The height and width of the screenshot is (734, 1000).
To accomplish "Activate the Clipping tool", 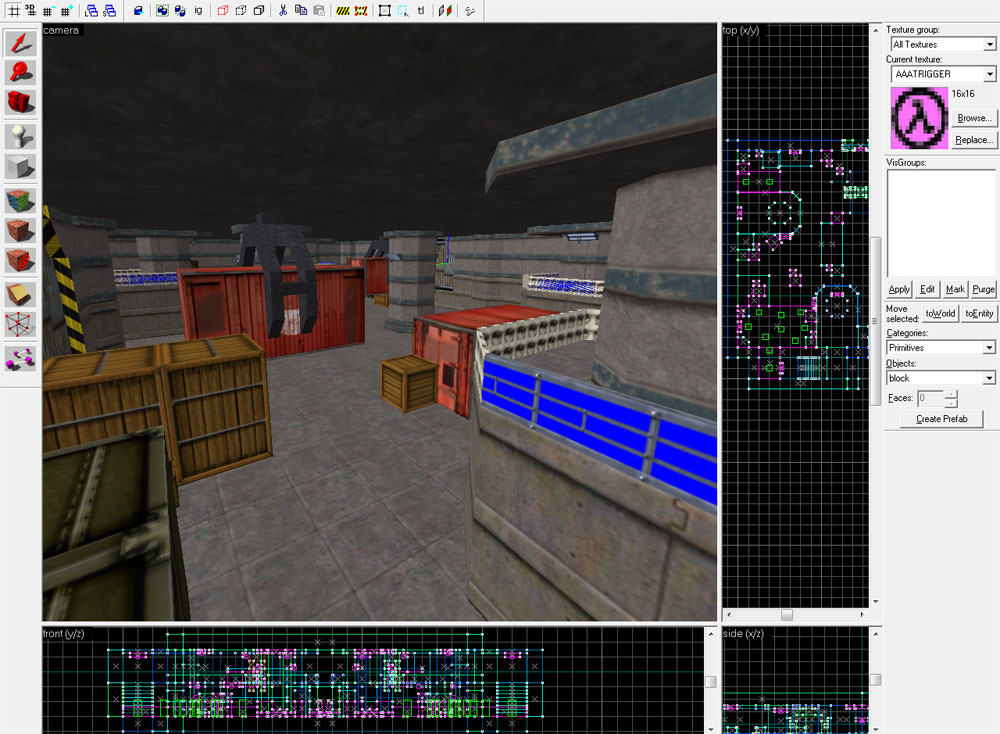I will (x=20, y=295).
